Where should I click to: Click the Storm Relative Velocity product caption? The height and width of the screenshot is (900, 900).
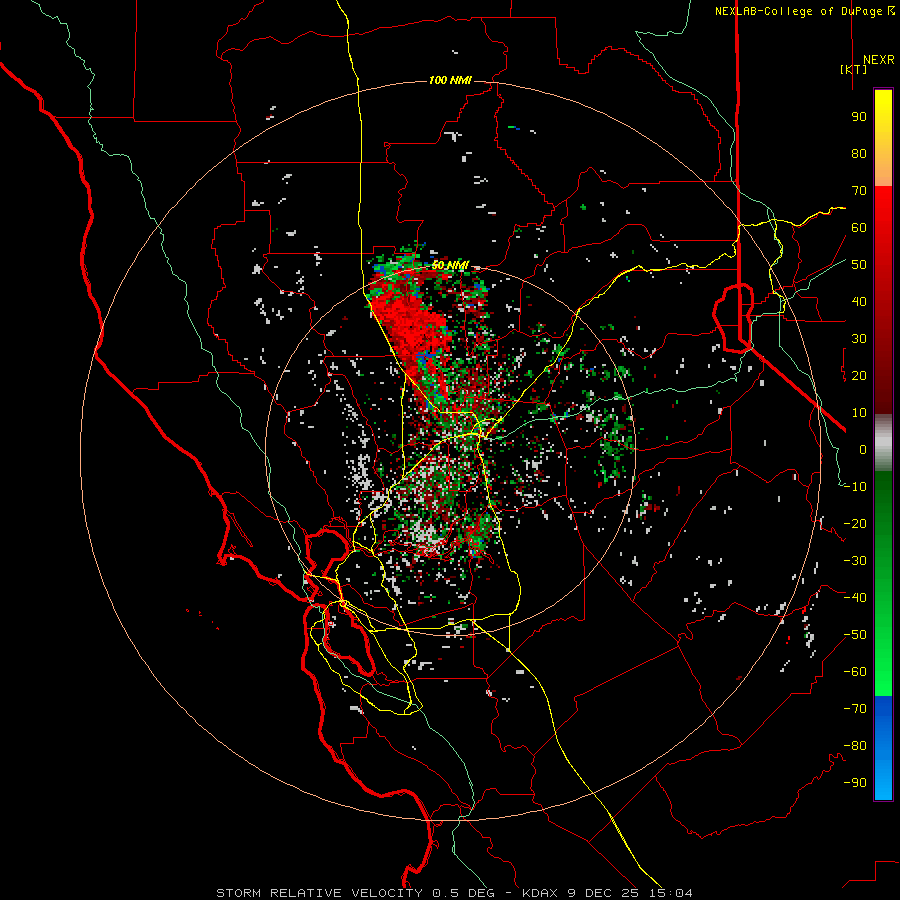click(455, 893)
